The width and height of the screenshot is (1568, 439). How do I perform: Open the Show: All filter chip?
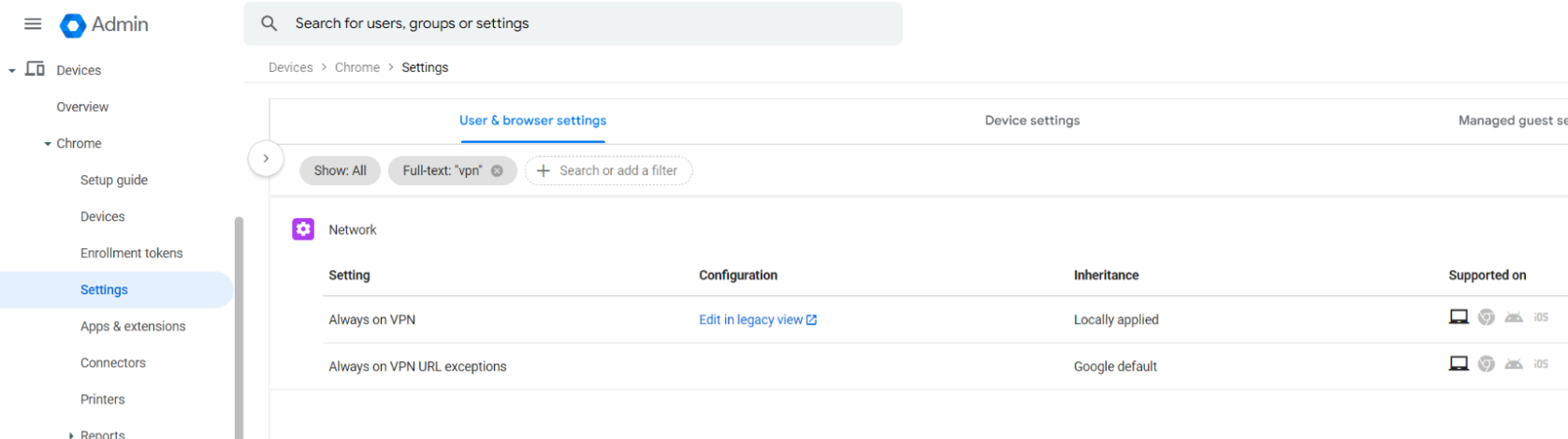click(340, 170)
